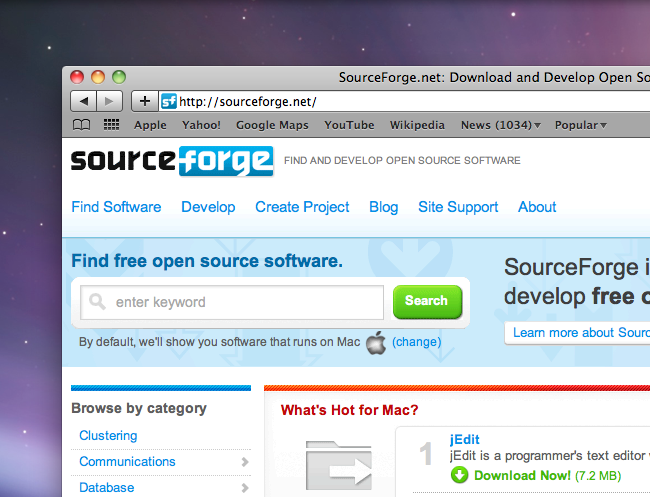Click the green download arrow for jEdit
This screenshot has width=650, height=497.
[459, 475]
